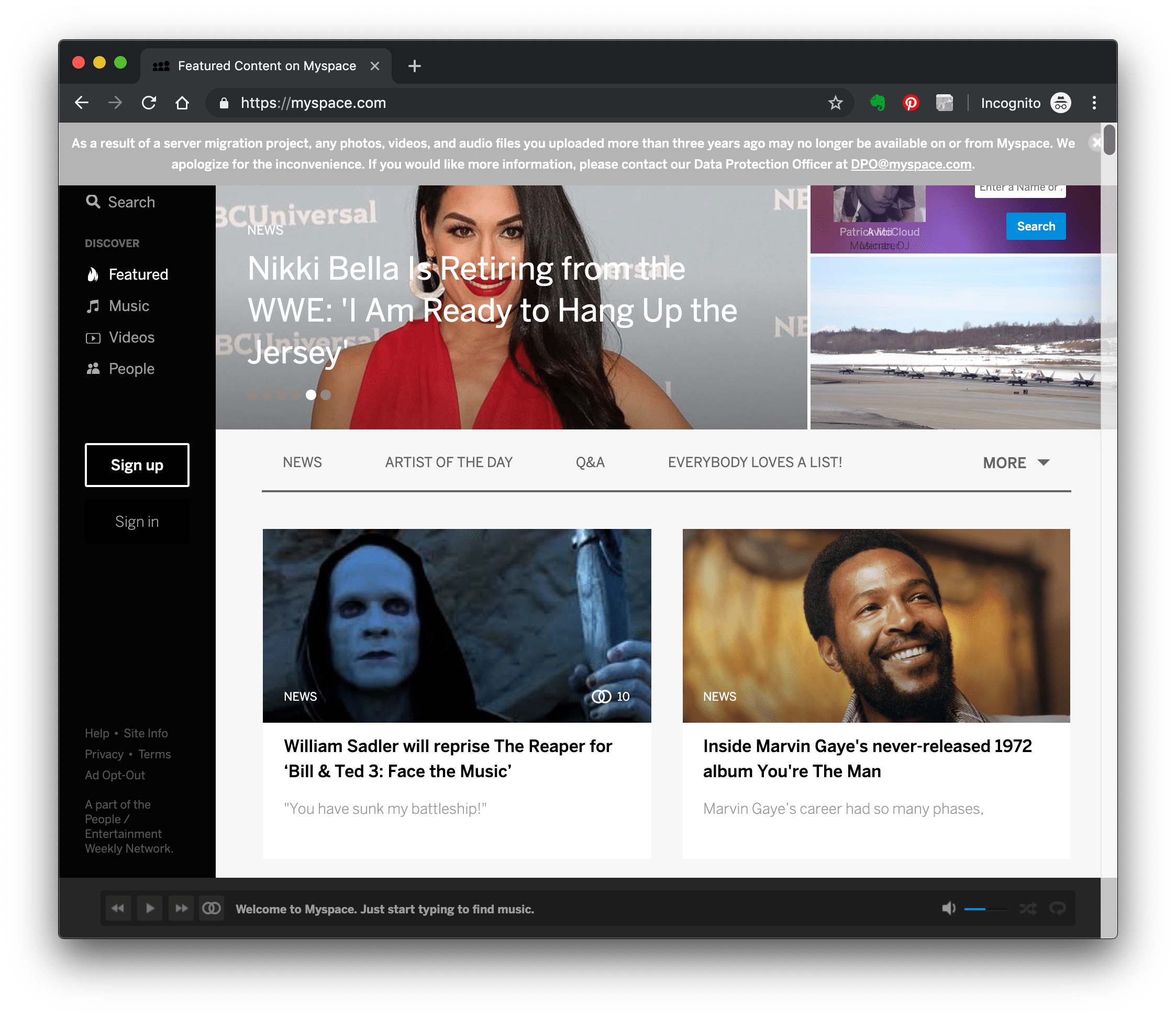Select the highlighted white carousel dot
The width and height of the screenshot is (1176, 1016).
(x=310, y=395)
